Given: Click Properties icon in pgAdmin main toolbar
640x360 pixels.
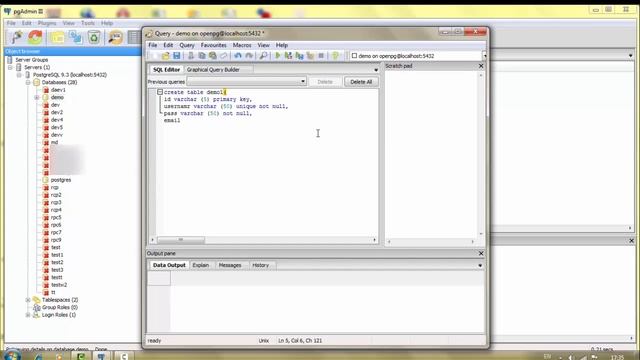Looking at the screenshot, I should click(57, 37).
